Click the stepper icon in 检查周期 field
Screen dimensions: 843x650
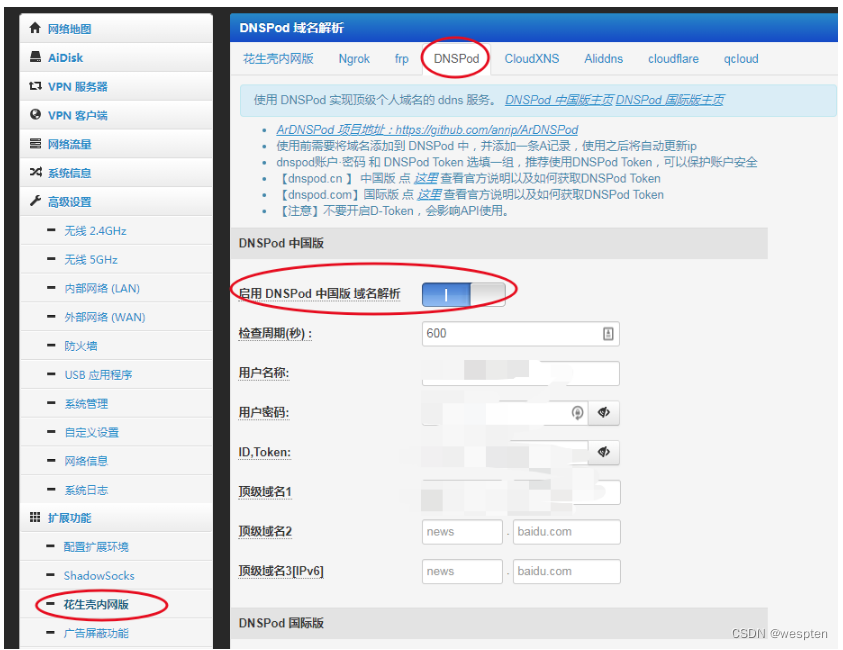point(608,334)
